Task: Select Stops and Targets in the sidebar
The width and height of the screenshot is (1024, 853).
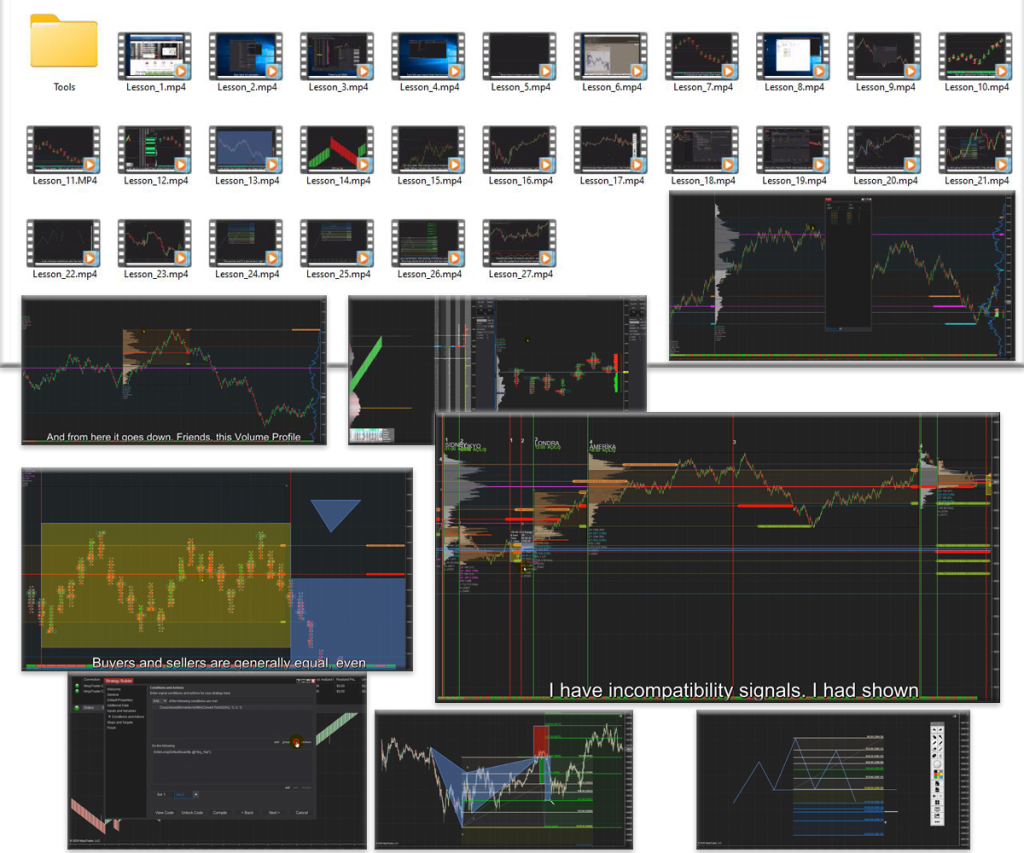Action: coord(122,722)
